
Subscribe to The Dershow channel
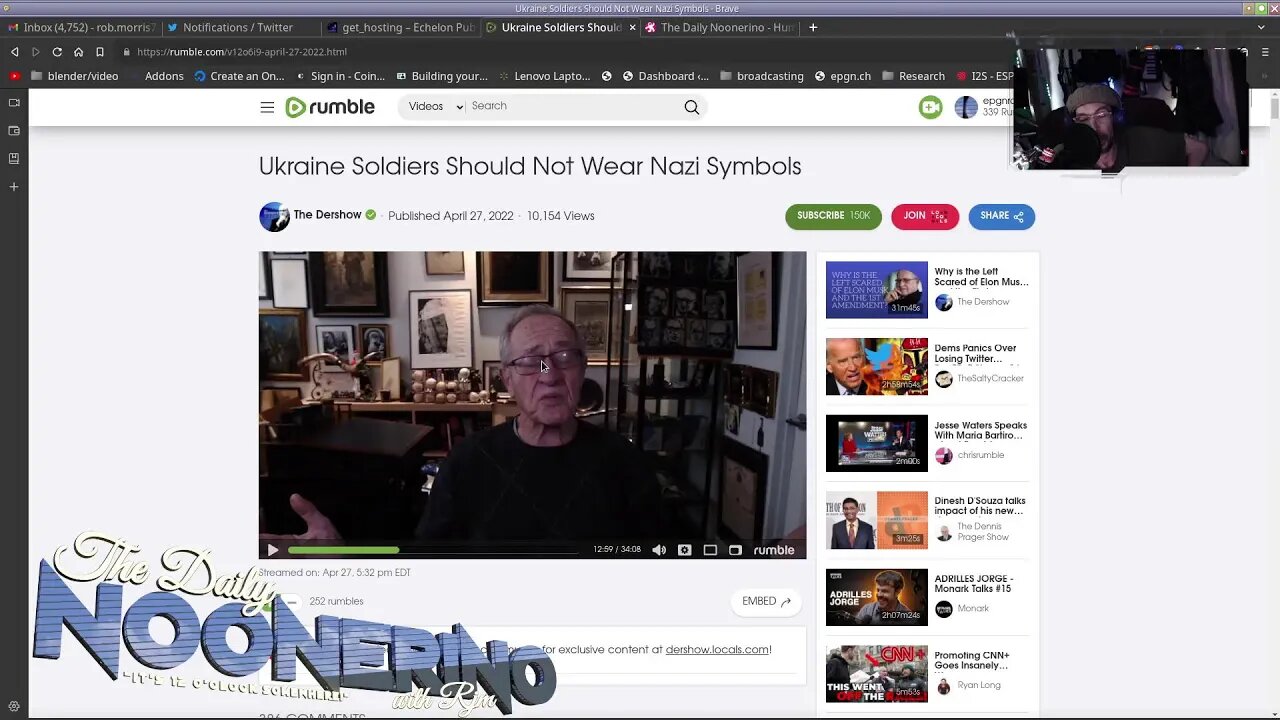(x=833, y=216)
